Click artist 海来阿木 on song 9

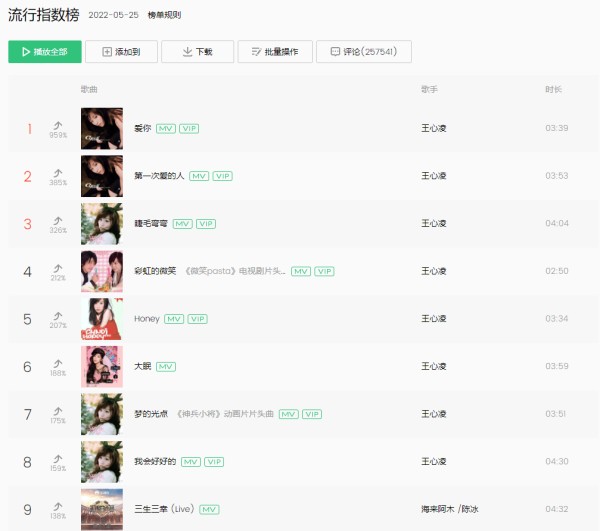[x=437, y=509]
